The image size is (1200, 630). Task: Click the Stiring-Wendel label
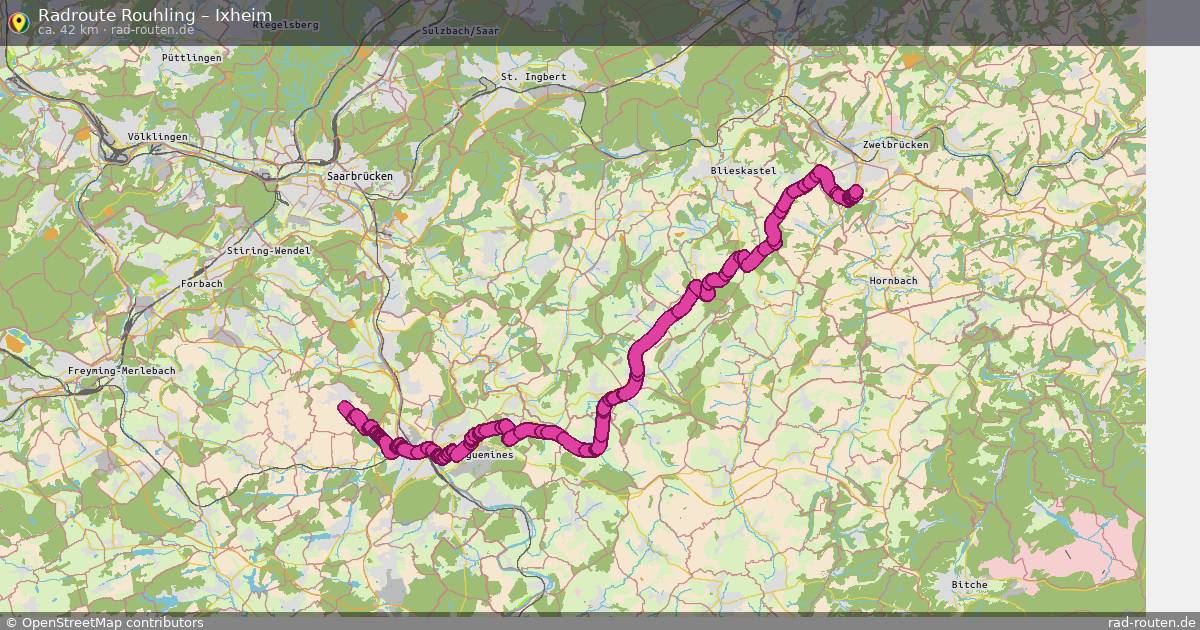(269, 250)
